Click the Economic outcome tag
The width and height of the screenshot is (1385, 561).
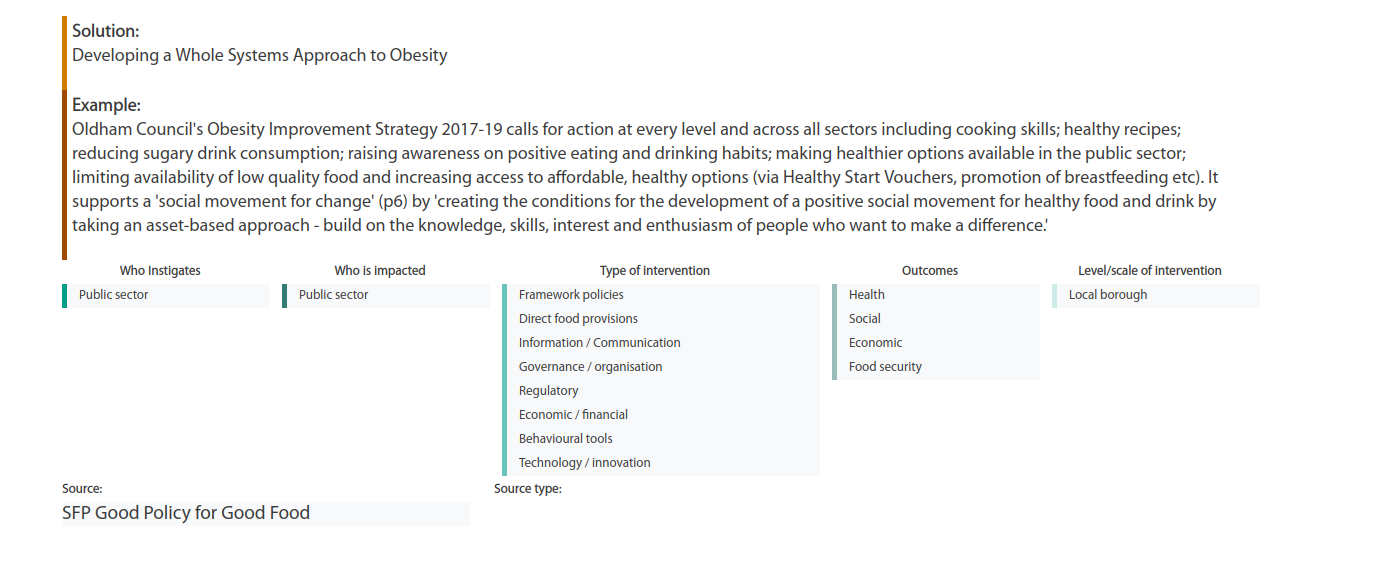pos(936,343)
